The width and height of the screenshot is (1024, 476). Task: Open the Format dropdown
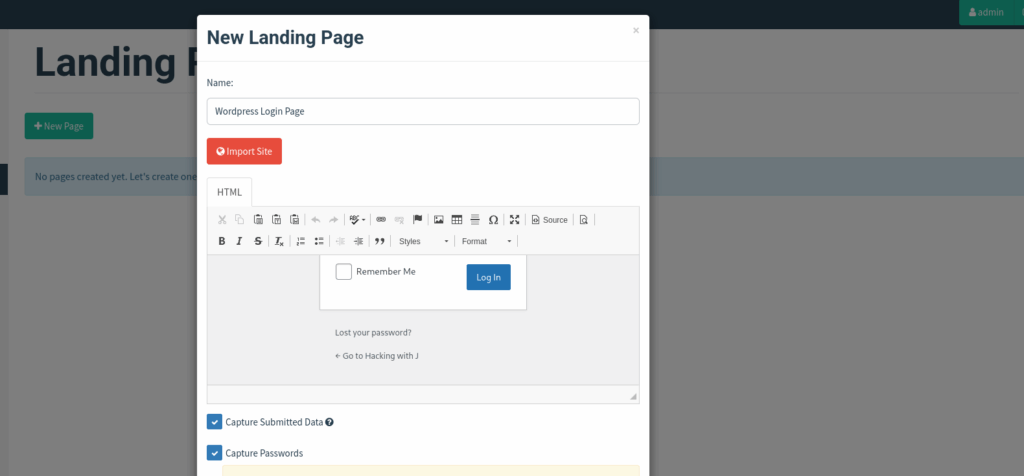coord(486,241)
